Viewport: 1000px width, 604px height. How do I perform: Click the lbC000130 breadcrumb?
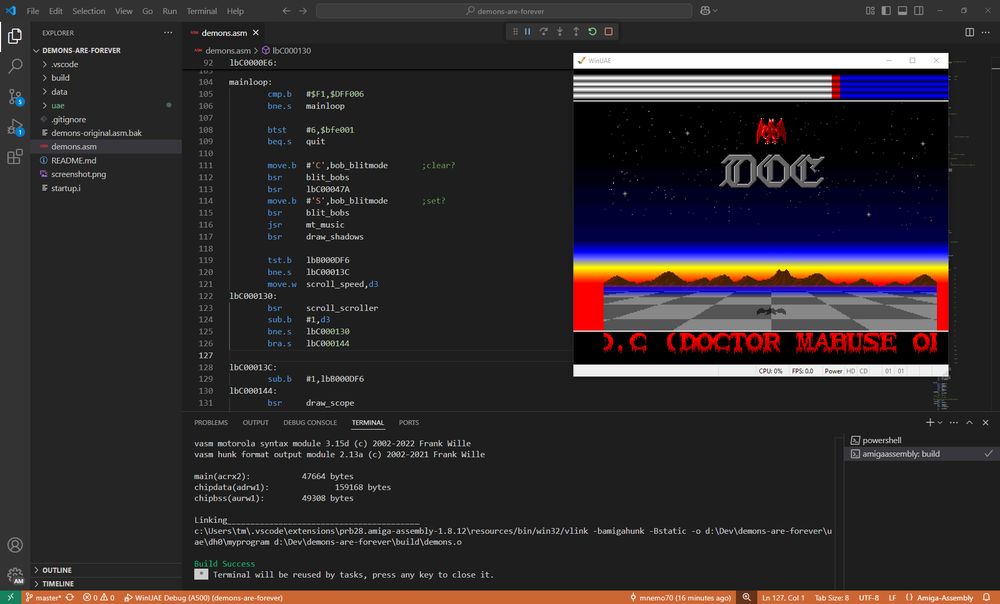(286, 50)
